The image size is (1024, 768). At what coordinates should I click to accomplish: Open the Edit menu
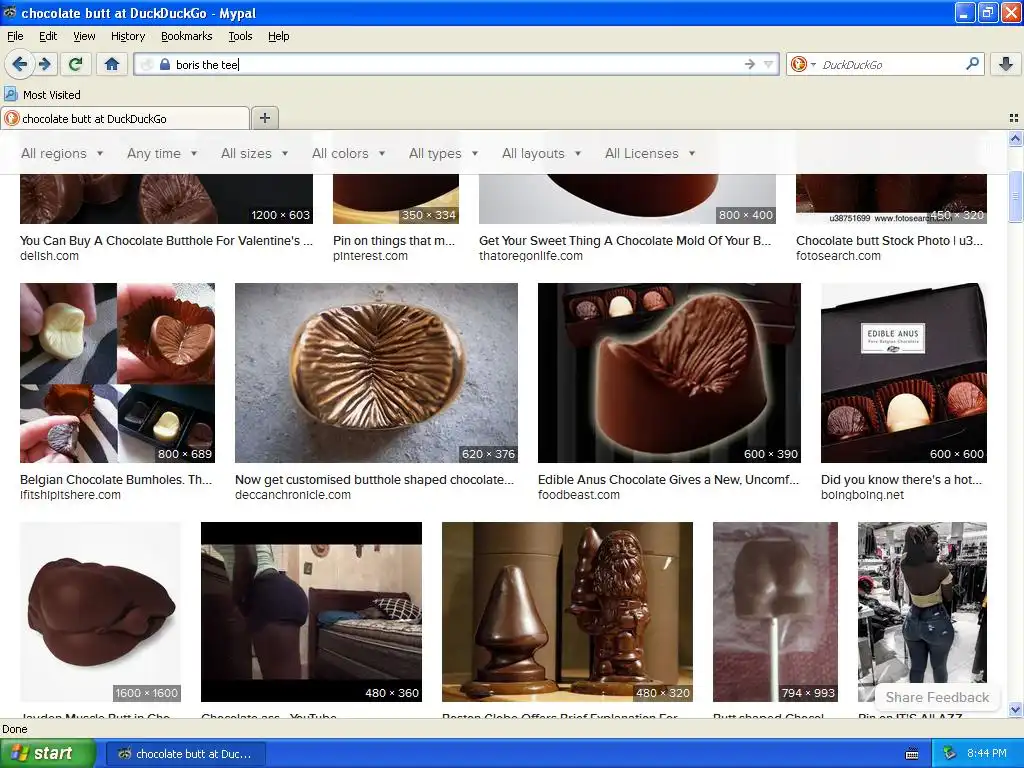pos(48,36)
